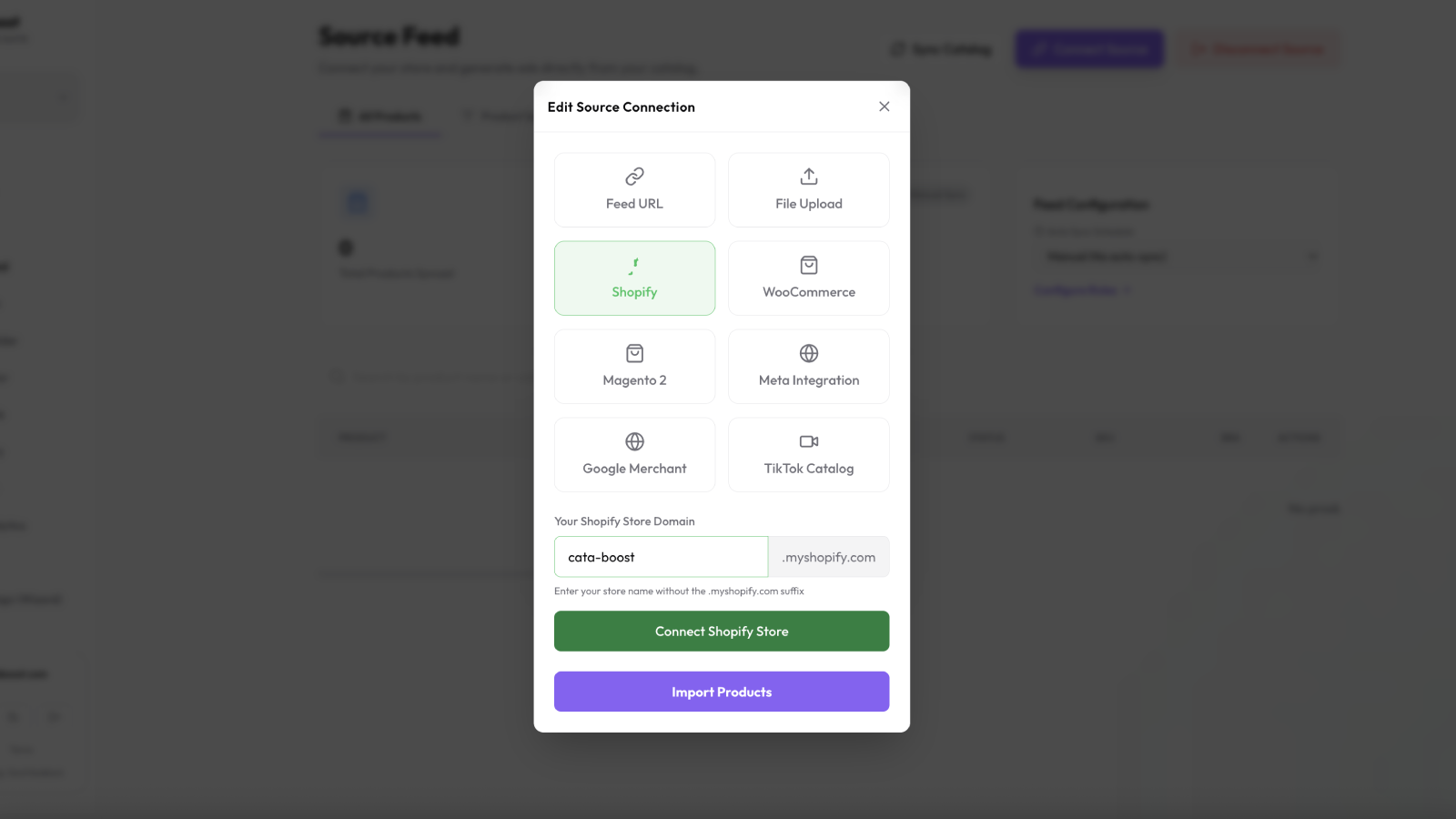Select the Feed URL link icon
Viewport: 1456px width, 819px height.
point(634,177)
